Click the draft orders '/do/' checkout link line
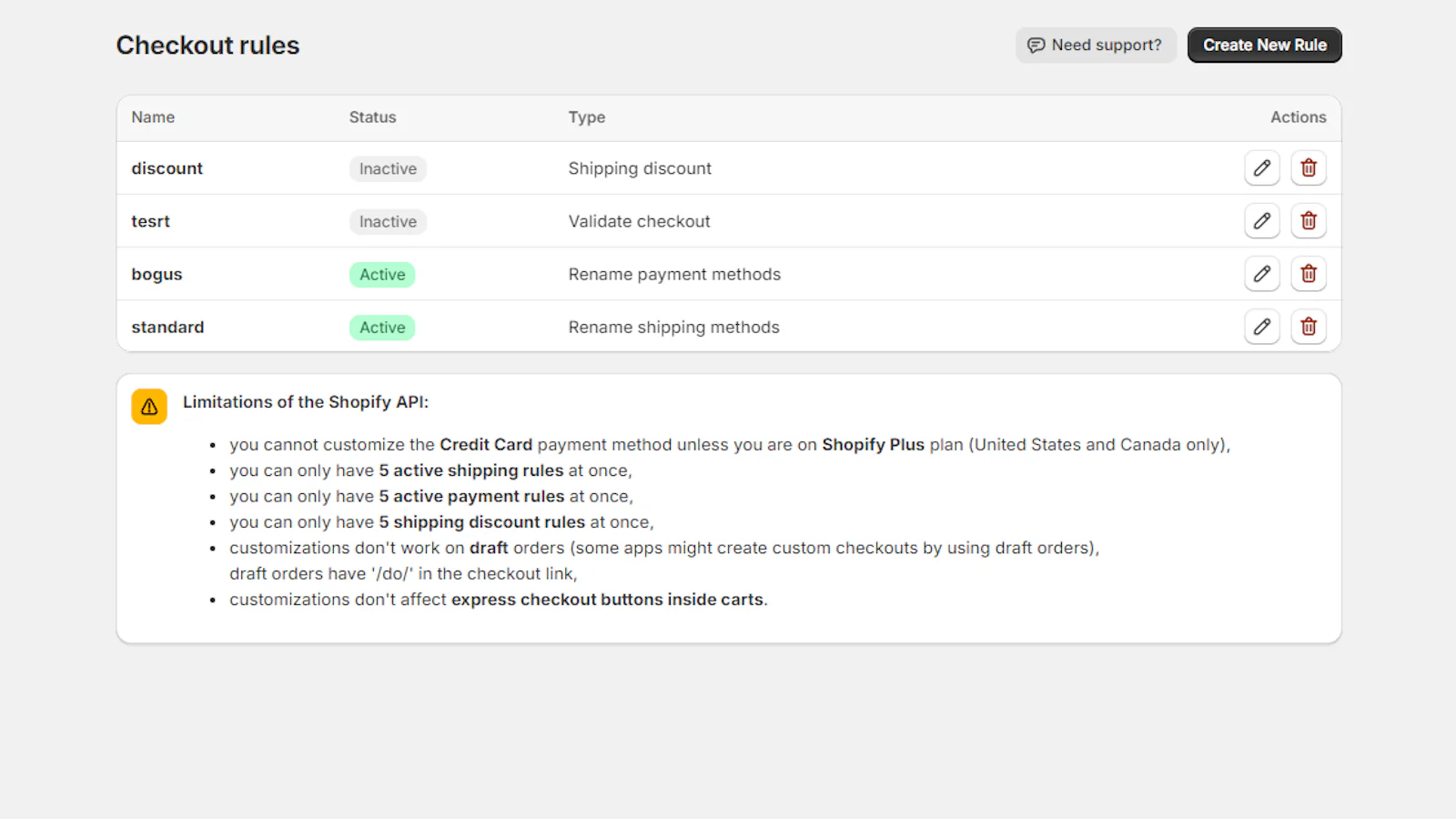This screenshot has width=1456, height=819. [x=403, y=574]
